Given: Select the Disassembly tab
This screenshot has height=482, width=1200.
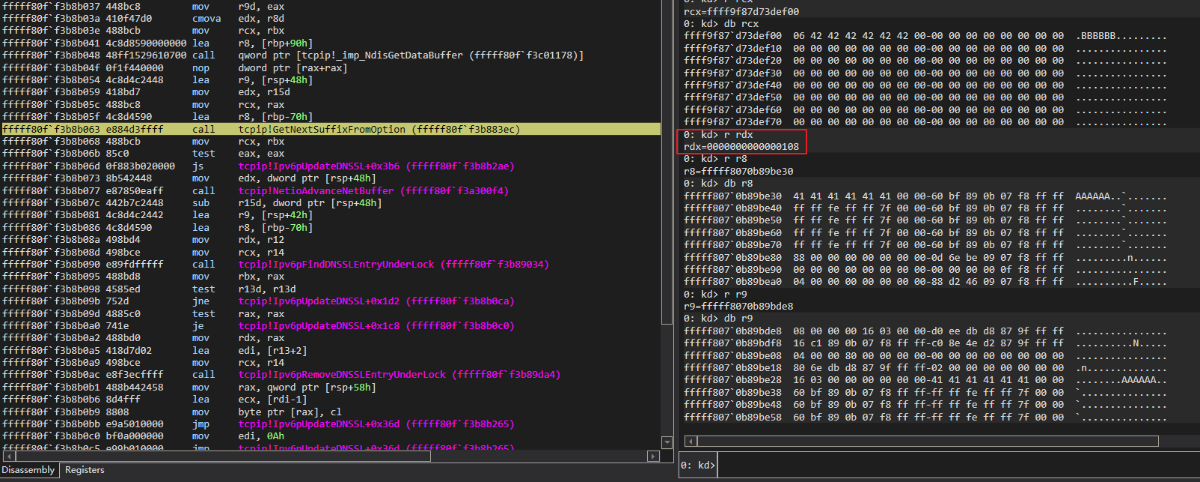Looking at the screenshot, I should coord(29,470).
